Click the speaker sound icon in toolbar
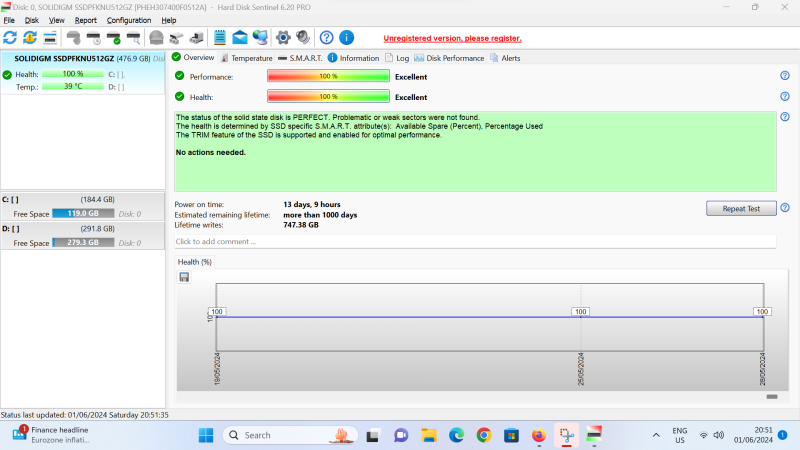Screen dimensions: 800x450 [x=303, y=37]
